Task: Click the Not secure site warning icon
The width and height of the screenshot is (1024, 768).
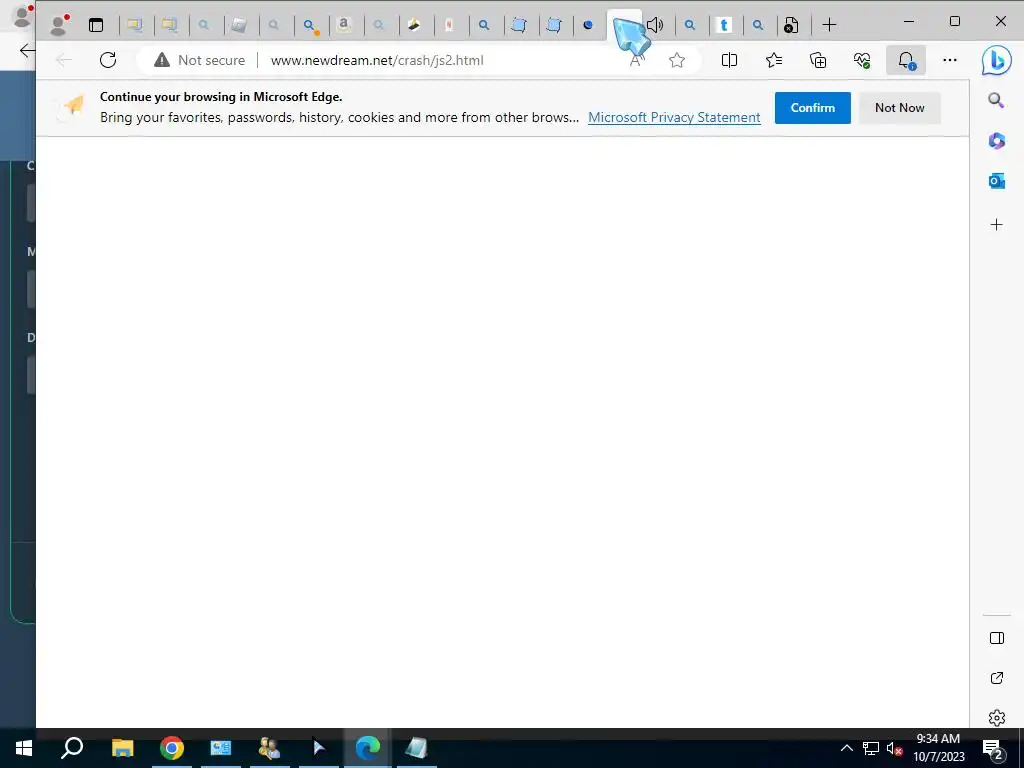Action: (x=161, y=60)
